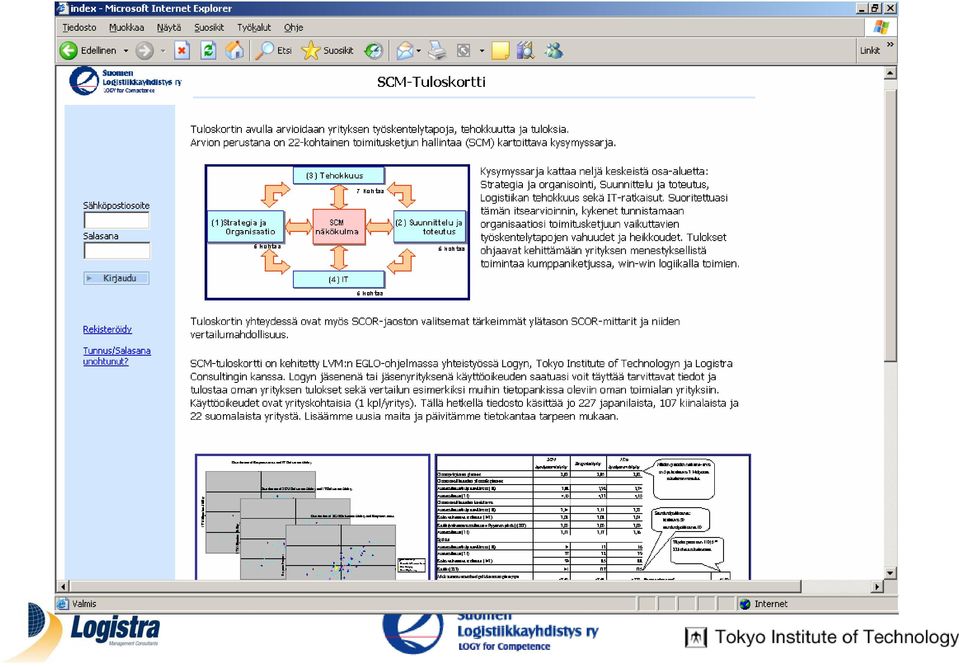This screenshot has height=667, width=959.
Task: Click the horizontal scrollbar thumb
Action: click(435, 586)
